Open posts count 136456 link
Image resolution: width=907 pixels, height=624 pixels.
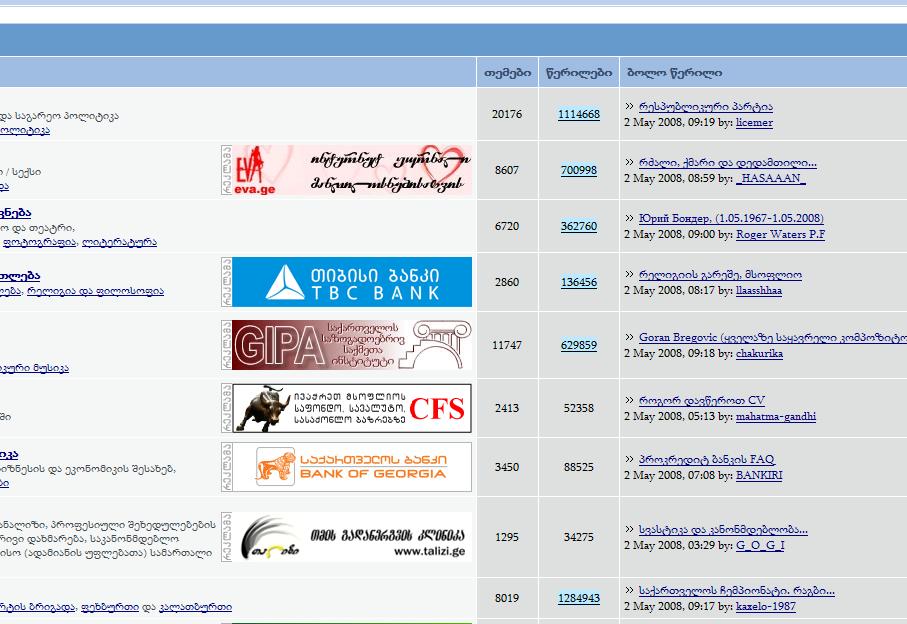point(578,283)
